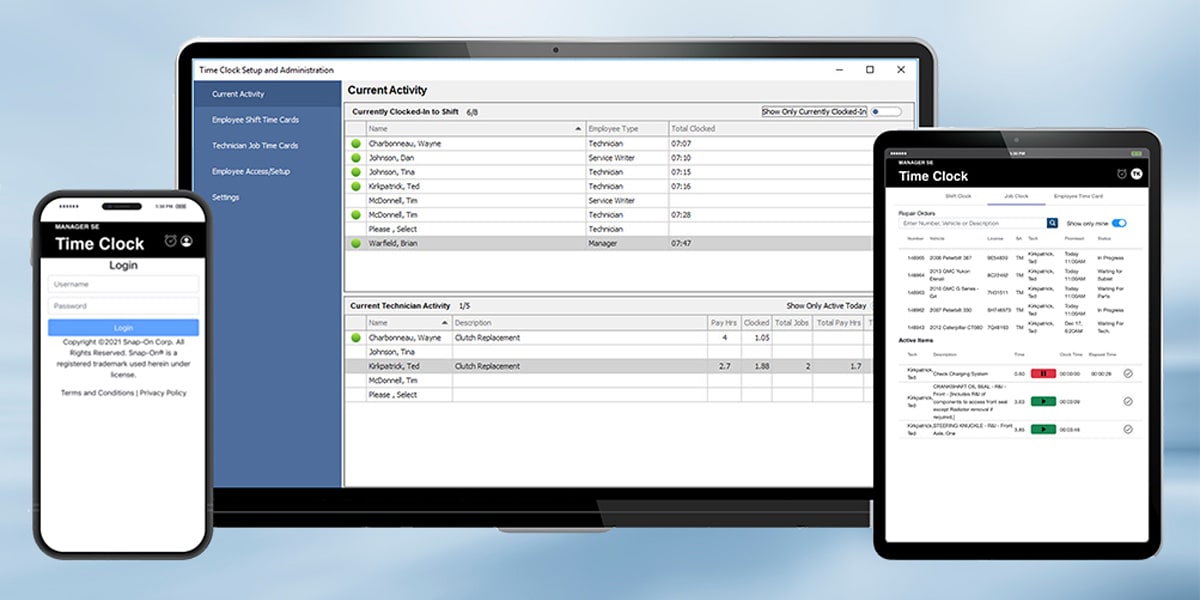Viewport: 1200px width, 600px height.
Task: Start the Crankshaft Oil Seal job timer
Action: 1043,401
